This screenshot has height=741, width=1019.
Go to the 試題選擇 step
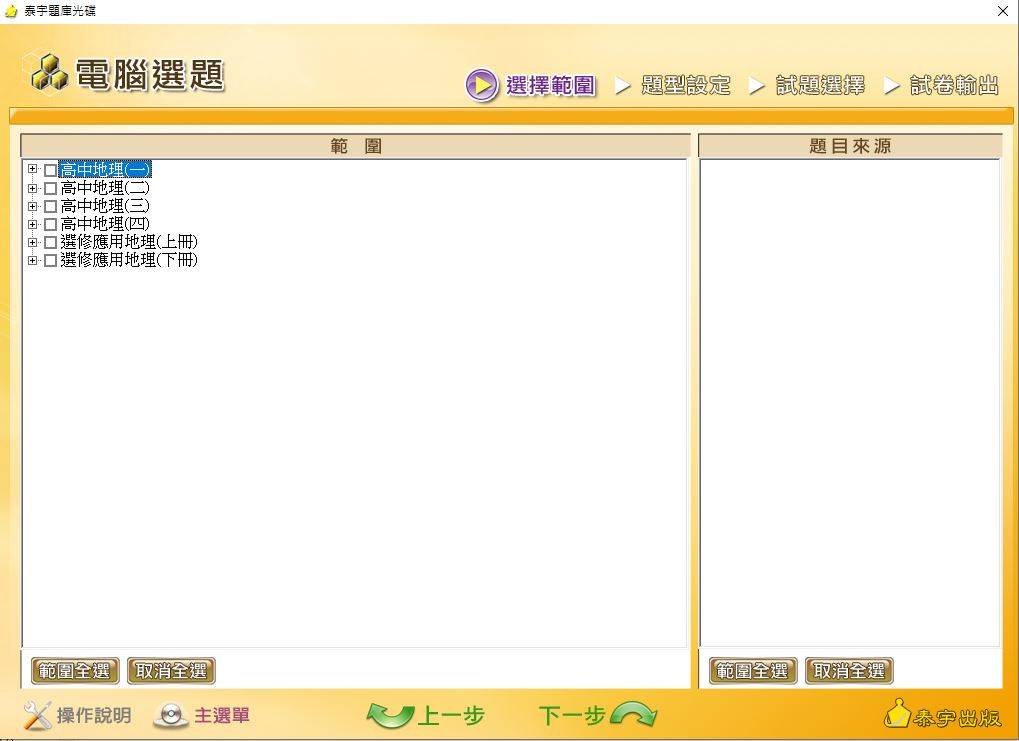(820, 85)
